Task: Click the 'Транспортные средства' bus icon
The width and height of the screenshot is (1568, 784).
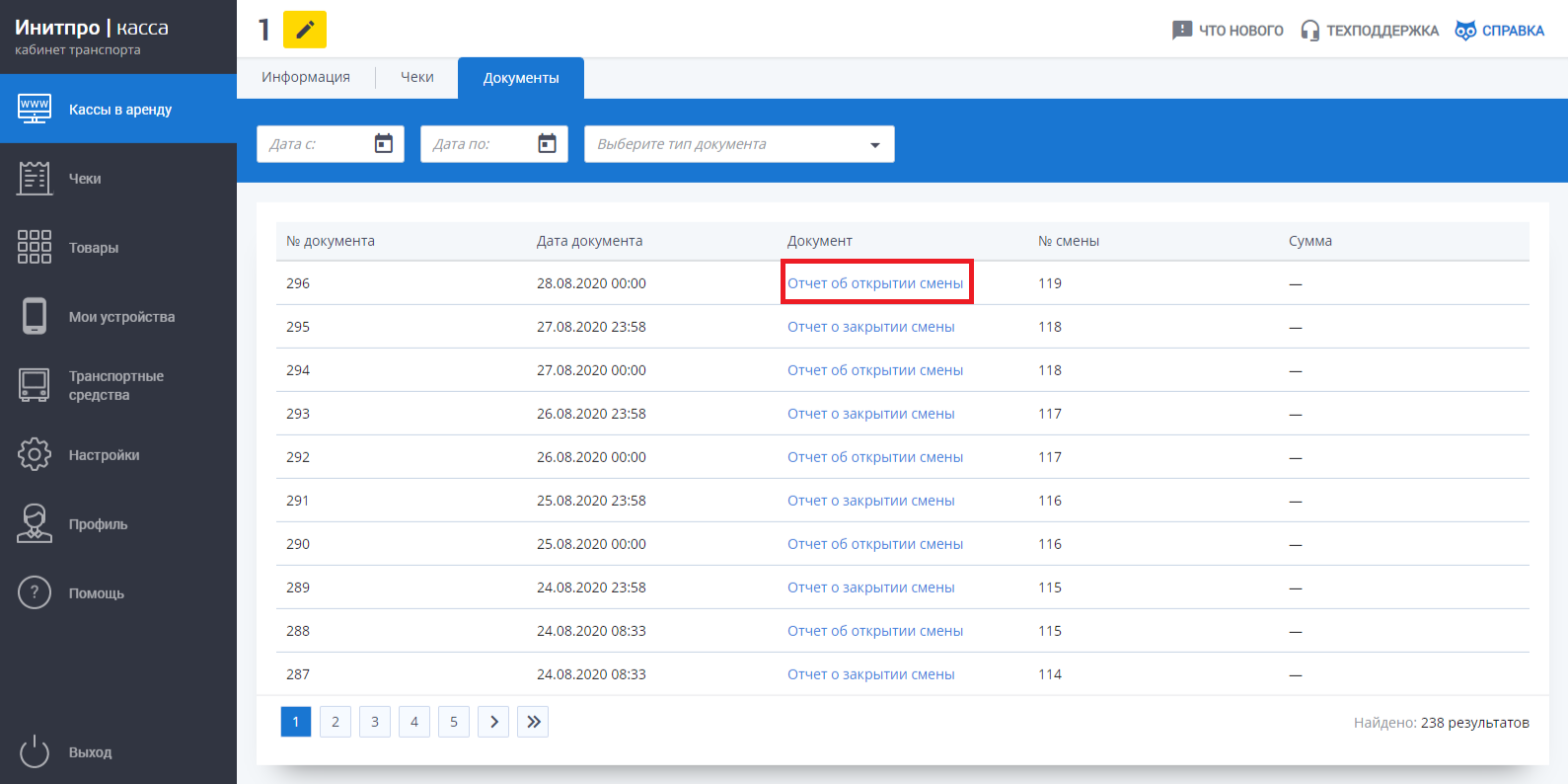Action: 35,385
